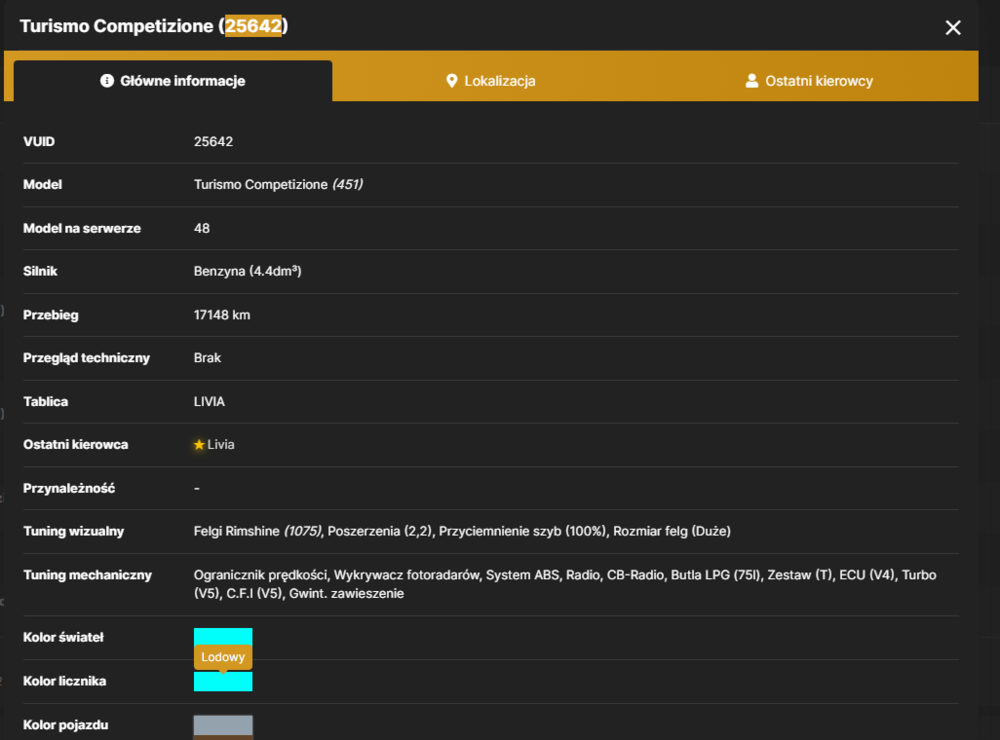Click the Lodowy color tooltip label
This screenshot has height=740, width=1000.
(223, 657)
